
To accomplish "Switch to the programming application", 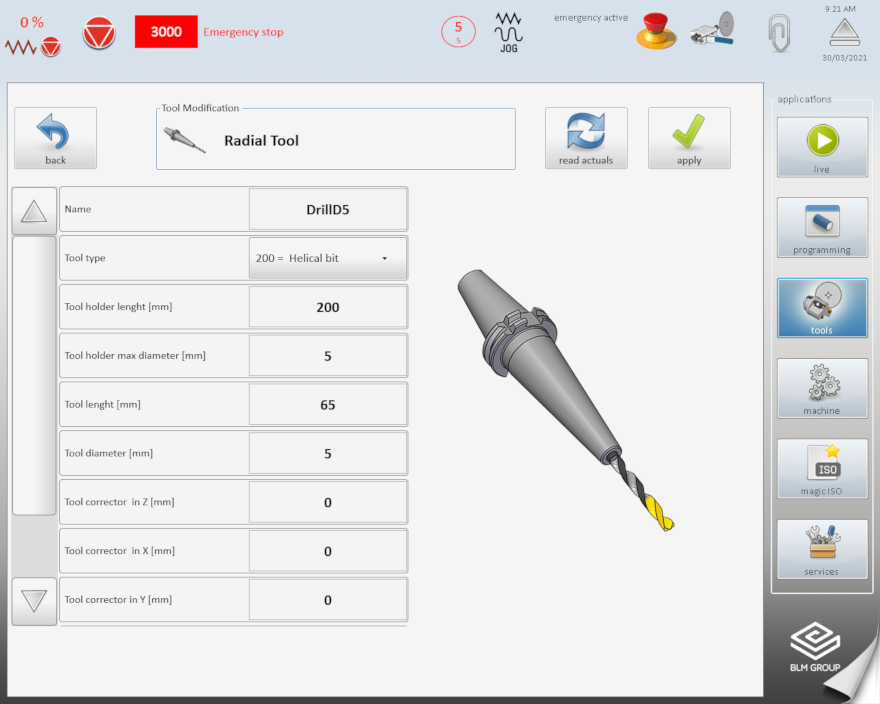I will pyautogui.click(x=822, y=228).
